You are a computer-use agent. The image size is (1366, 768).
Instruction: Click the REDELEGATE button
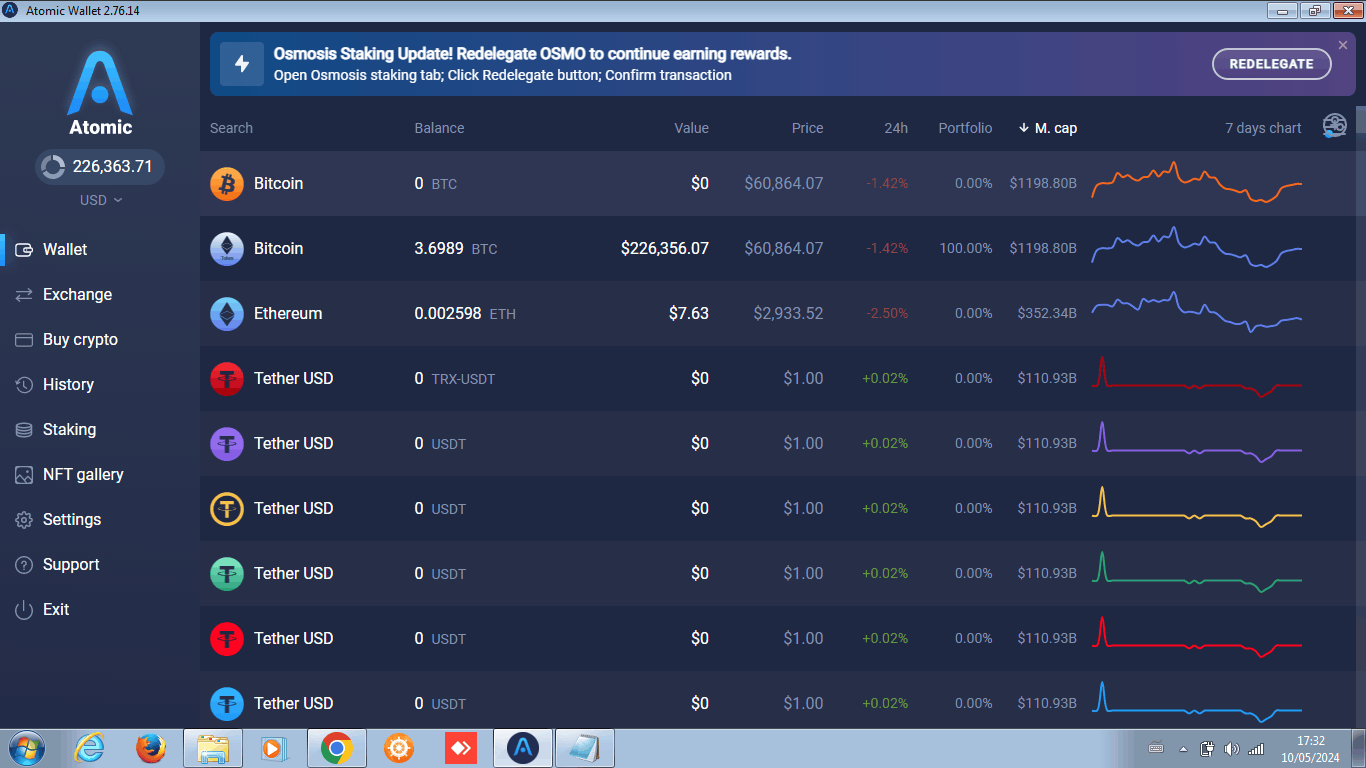(x=1271, y=64)
